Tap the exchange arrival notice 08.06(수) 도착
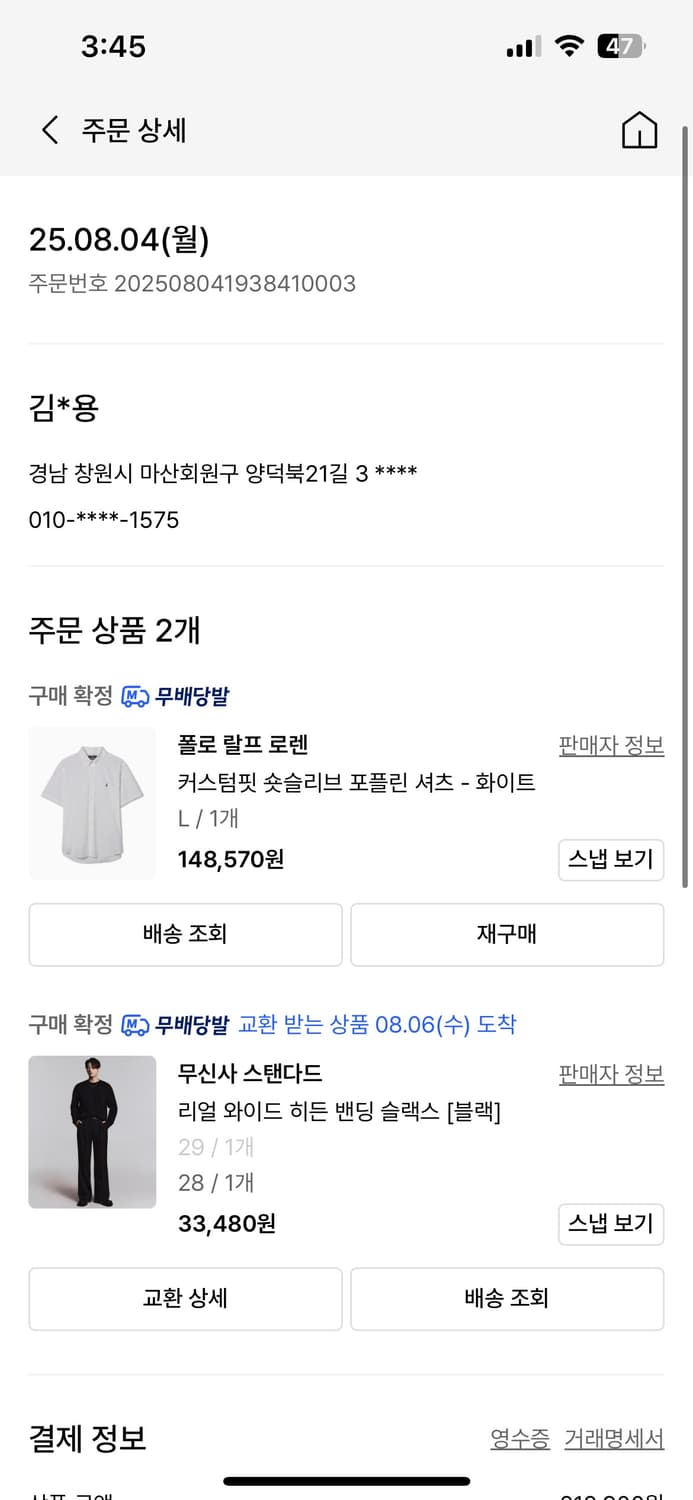The image size is (693, 1500). (377, 1025)
